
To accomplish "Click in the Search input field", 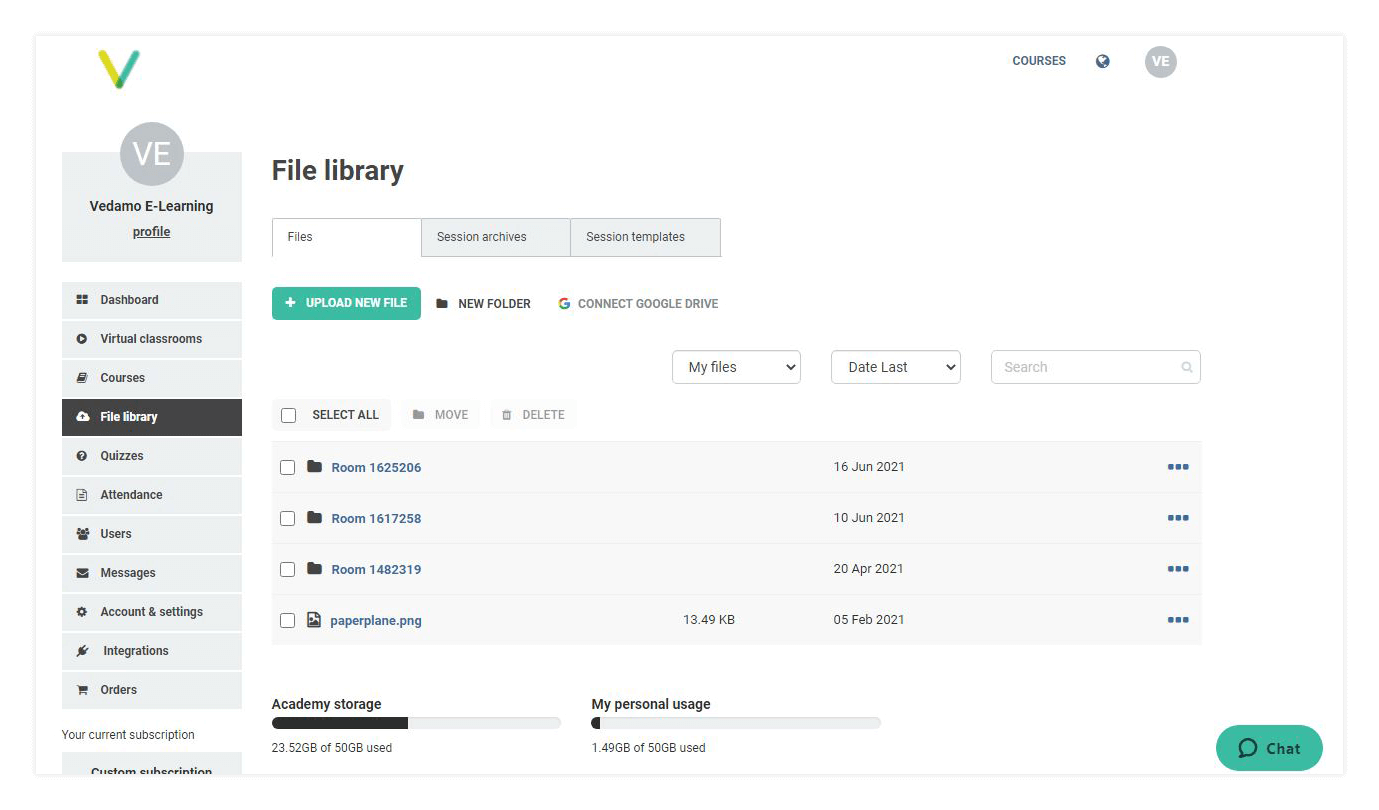I will point(1095,367).
